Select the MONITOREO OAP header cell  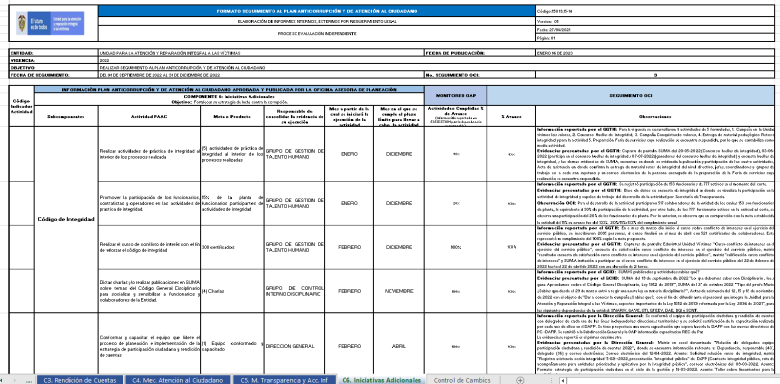point(455,95)
